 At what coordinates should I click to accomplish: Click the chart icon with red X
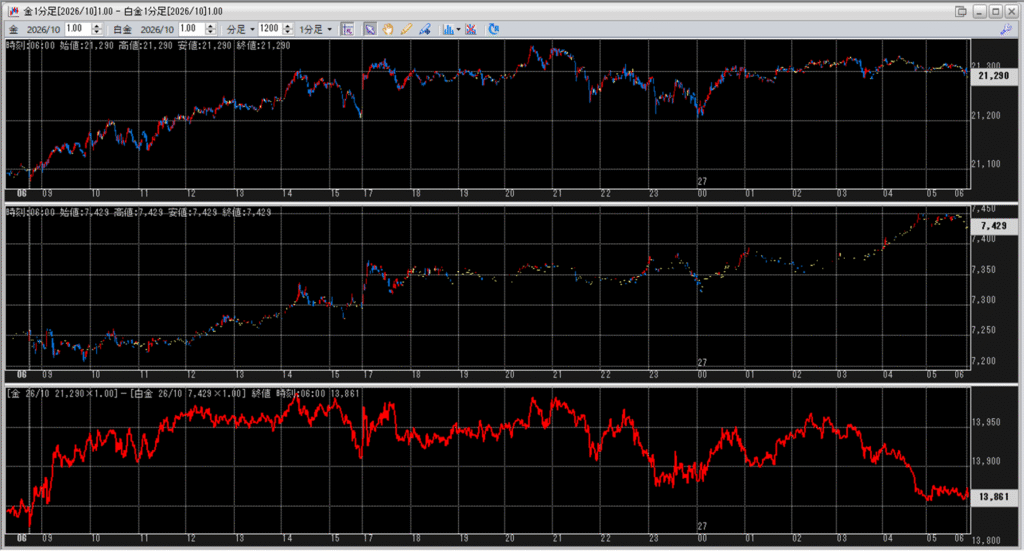point(472,29)
